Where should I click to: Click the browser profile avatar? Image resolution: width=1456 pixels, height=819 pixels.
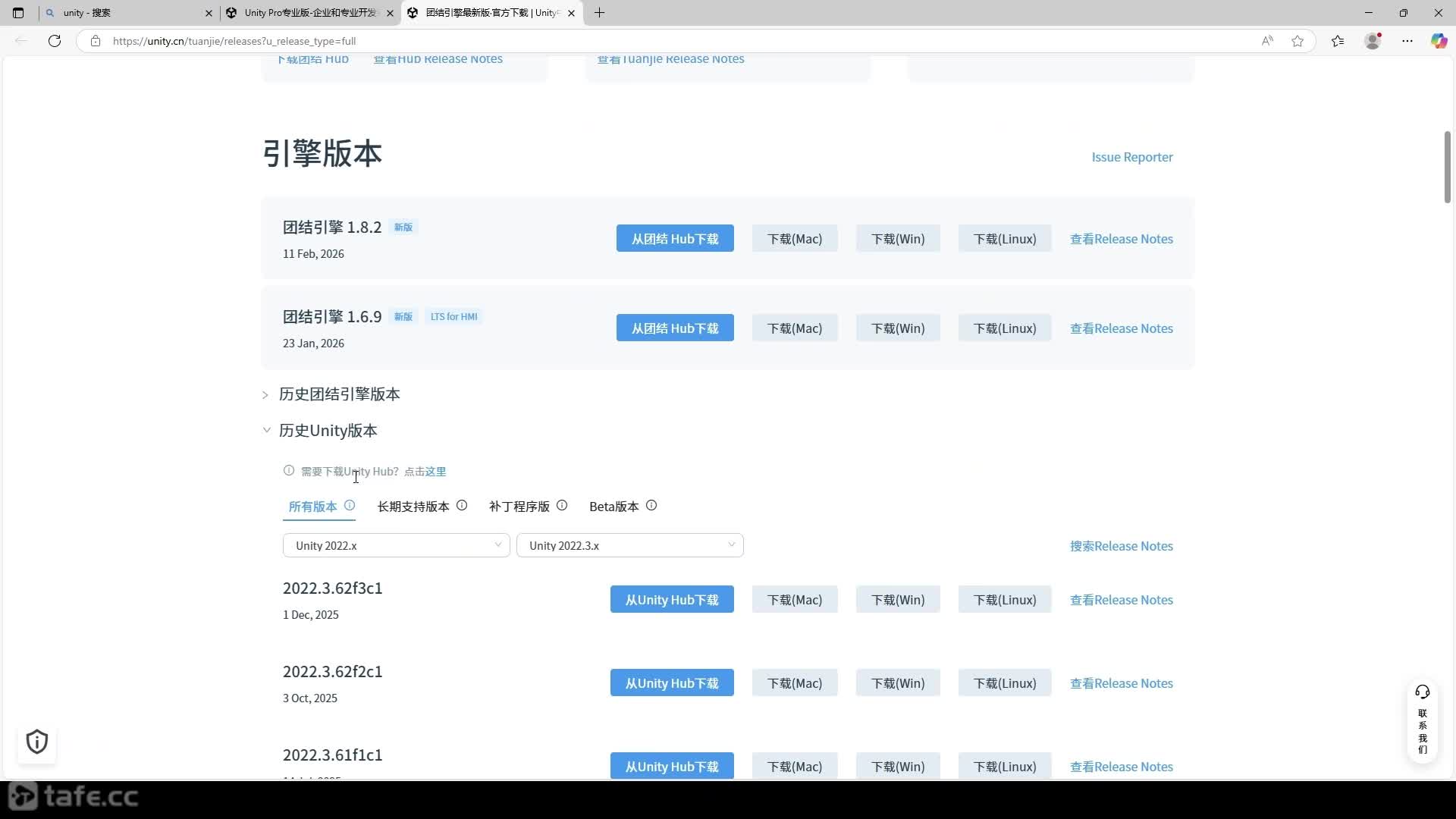[1373, 41]
